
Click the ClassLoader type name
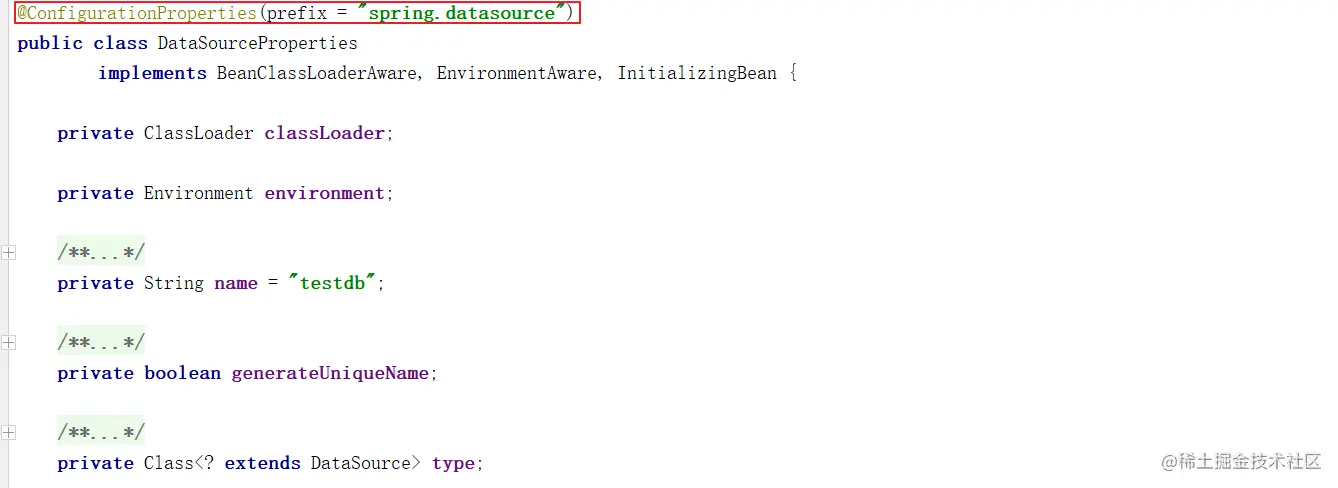click(x=199, y=133)
